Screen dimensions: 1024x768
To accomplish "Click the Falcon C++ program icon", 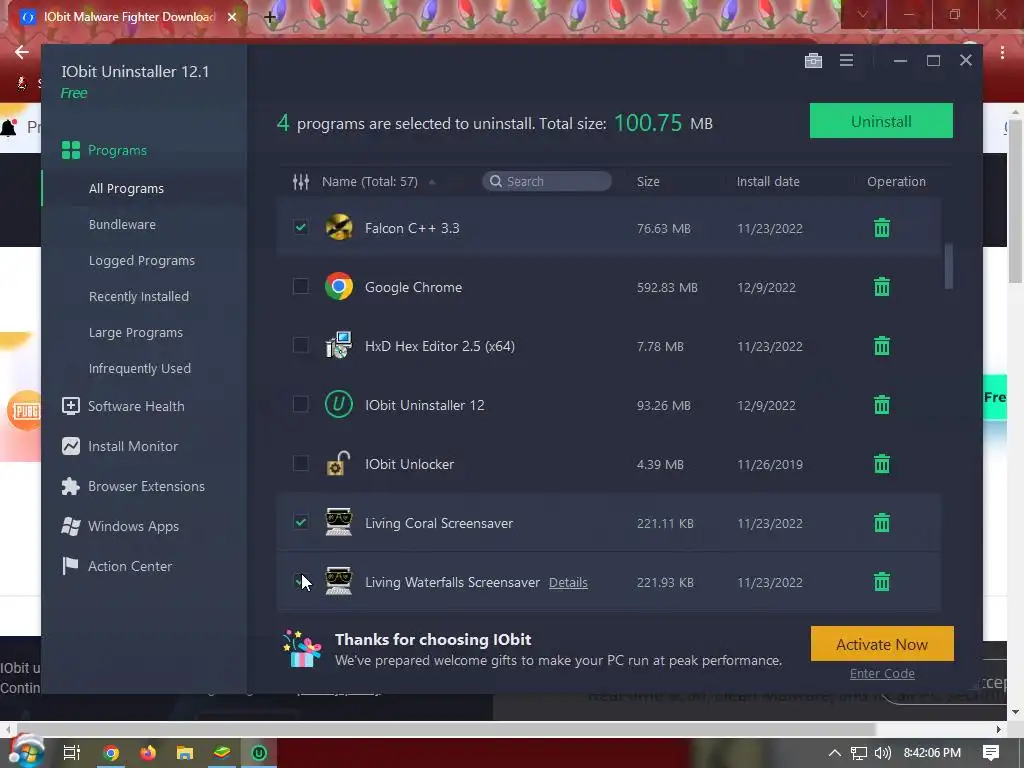I will pos(338,227).
